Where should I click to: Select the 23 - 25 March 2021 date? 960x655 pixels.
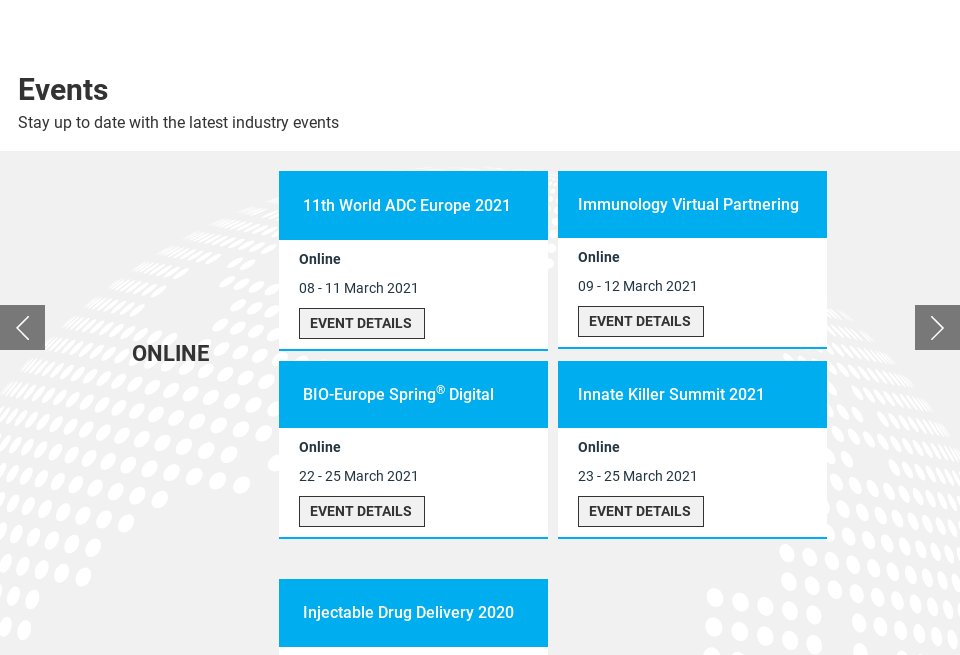[637, 476]
